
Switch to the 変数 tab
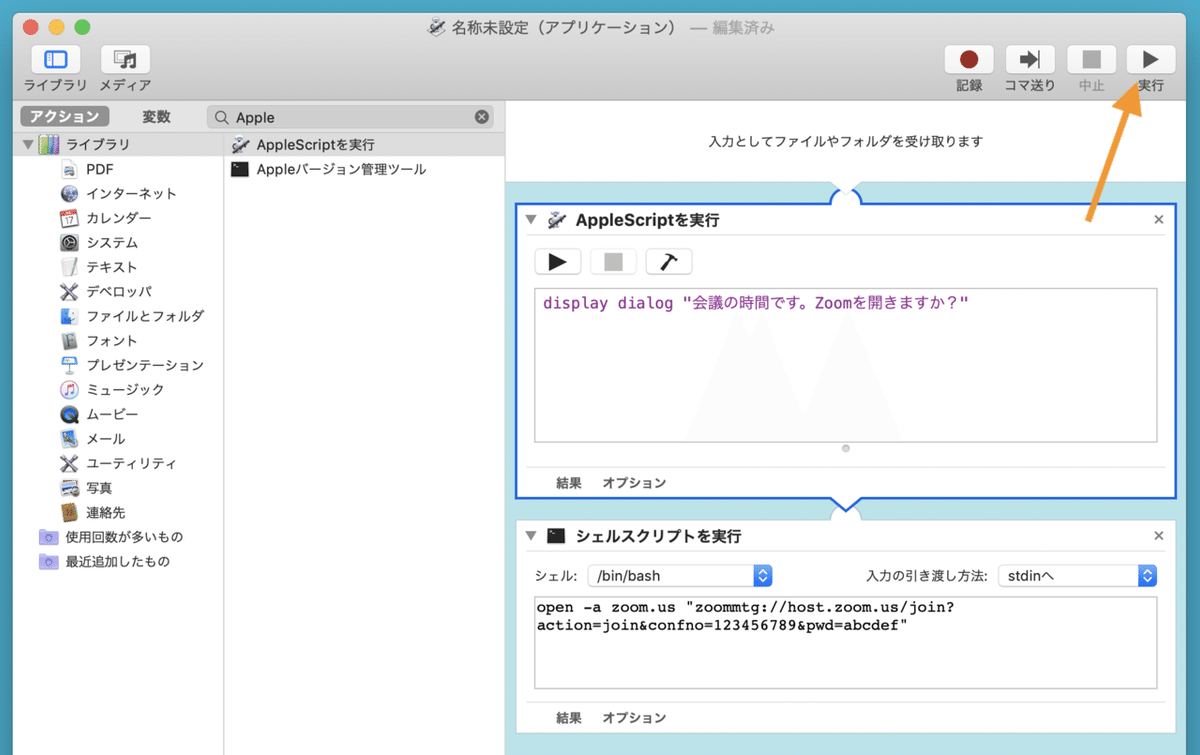pyautogui.click(x=156, y=116)
